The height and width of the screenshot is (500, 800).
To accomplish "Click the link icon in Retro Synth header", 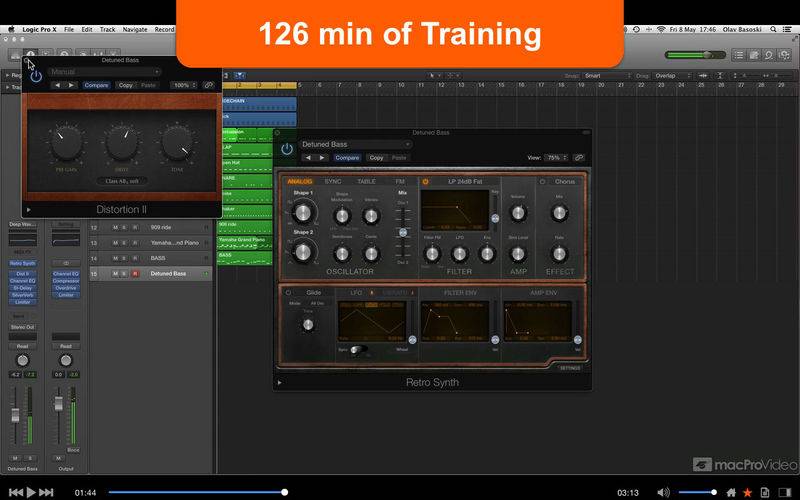I will coord(579,158).
